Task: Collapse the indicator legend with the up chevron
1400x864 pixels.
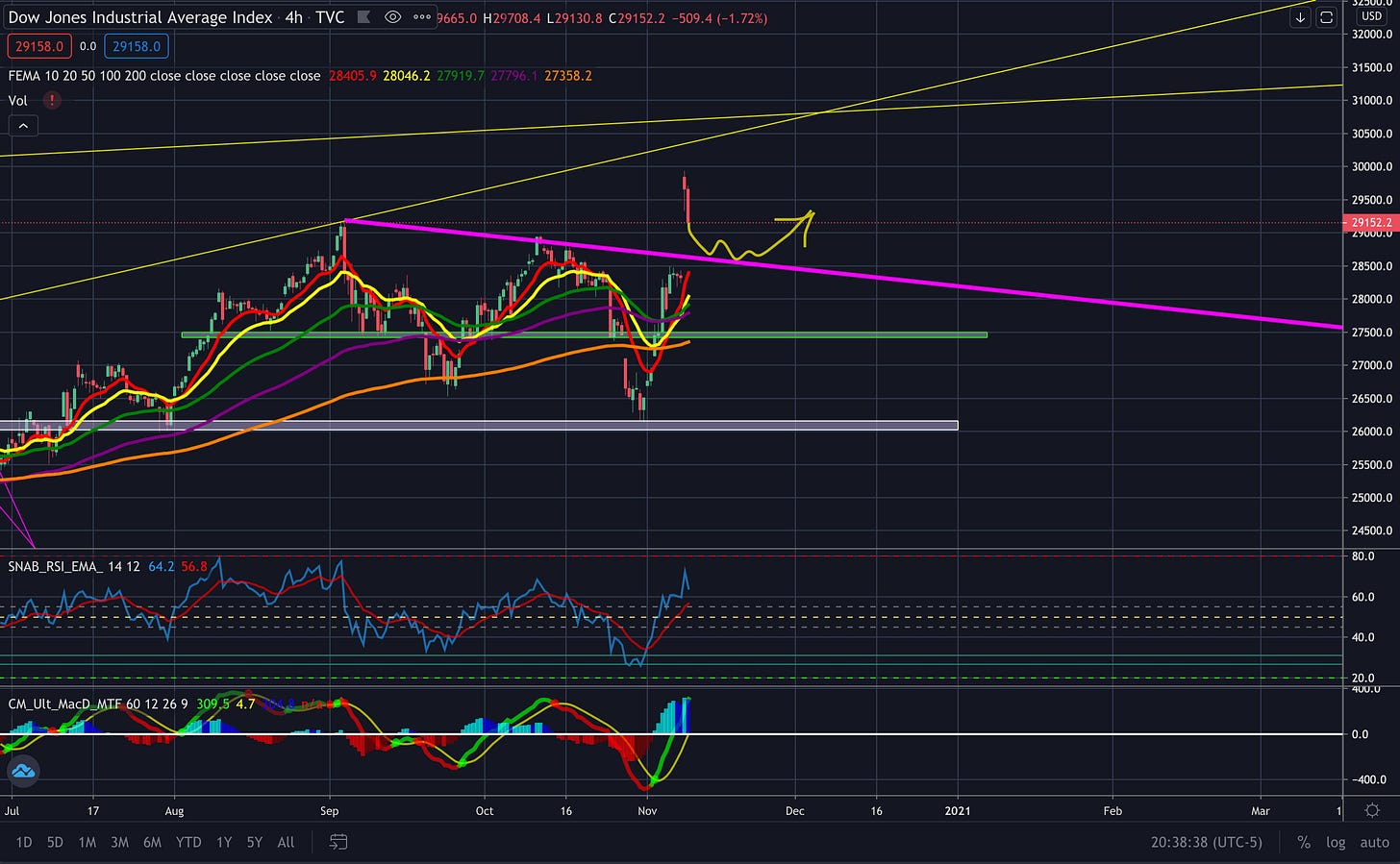Action: [x=23, y=126]
